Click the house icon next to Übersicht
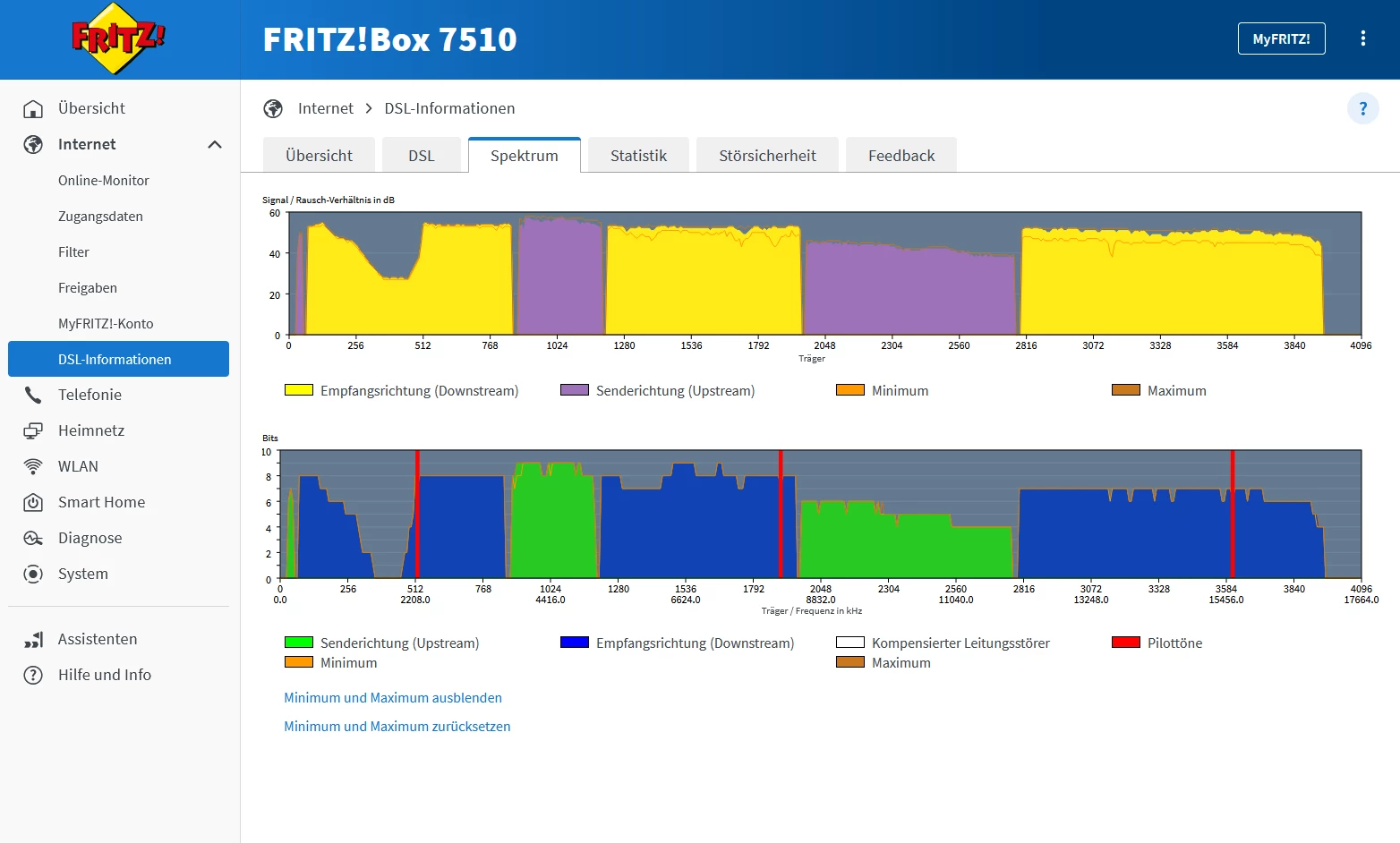This screenshot has width=1400, height=843. point(33,108)
